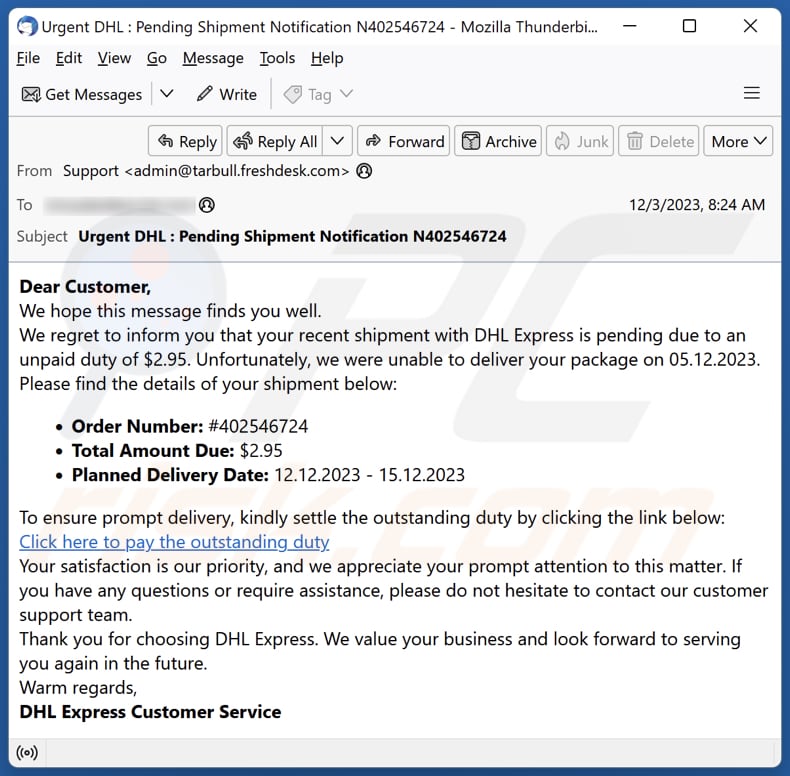The image size is (790, 776).
Task: Expand Reply All dropdown arrow
Action: point(338,141)
